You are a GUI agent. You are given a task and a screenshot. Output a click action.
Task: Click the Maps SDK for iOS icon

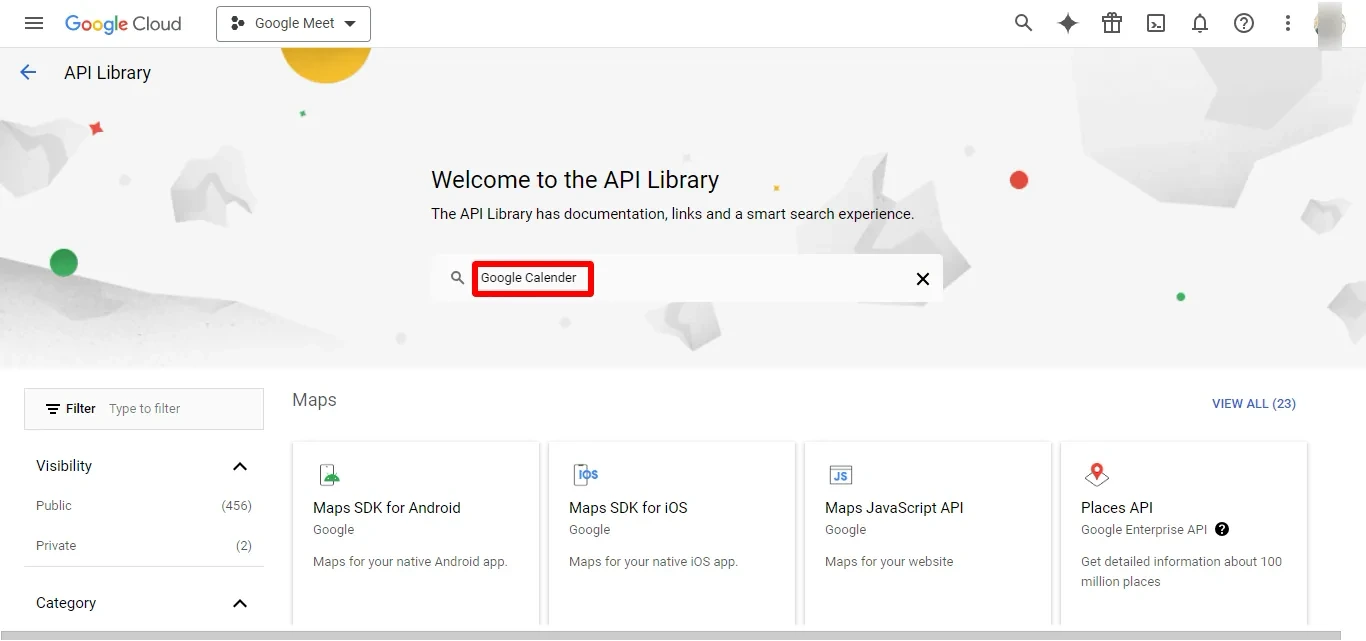(x=586, y=475)
